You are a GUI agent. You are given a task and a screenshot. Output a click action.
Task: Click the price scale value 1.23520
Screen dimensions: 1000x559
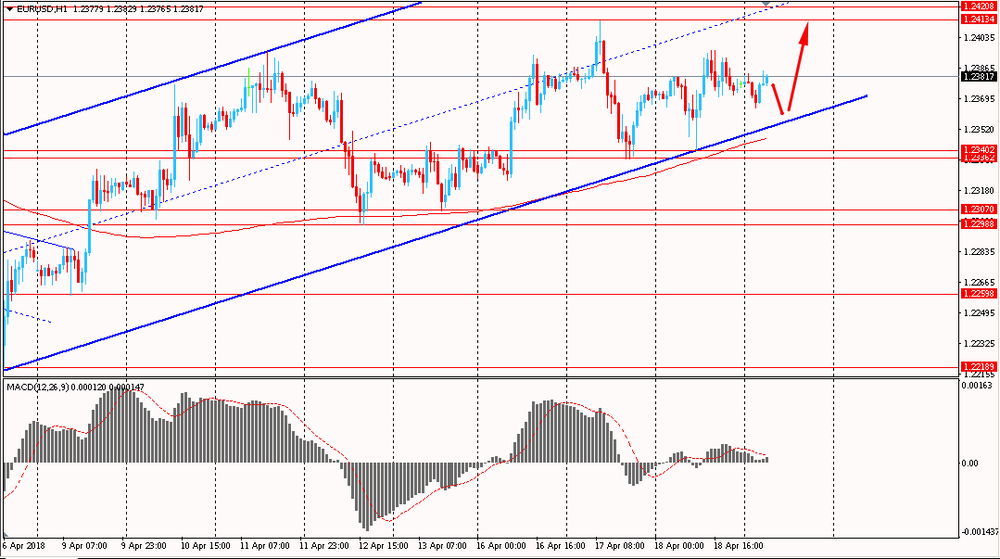click(978, 129)
